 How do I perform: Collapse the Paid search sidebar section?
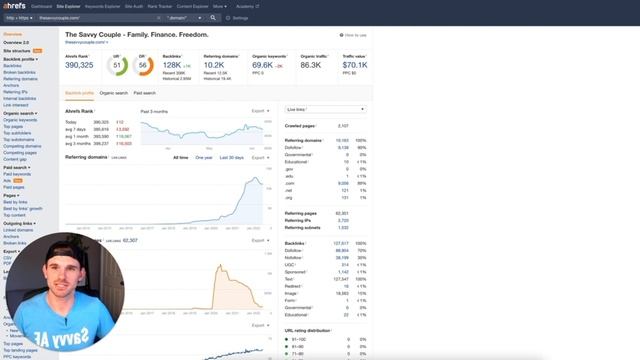click(17, 167)
